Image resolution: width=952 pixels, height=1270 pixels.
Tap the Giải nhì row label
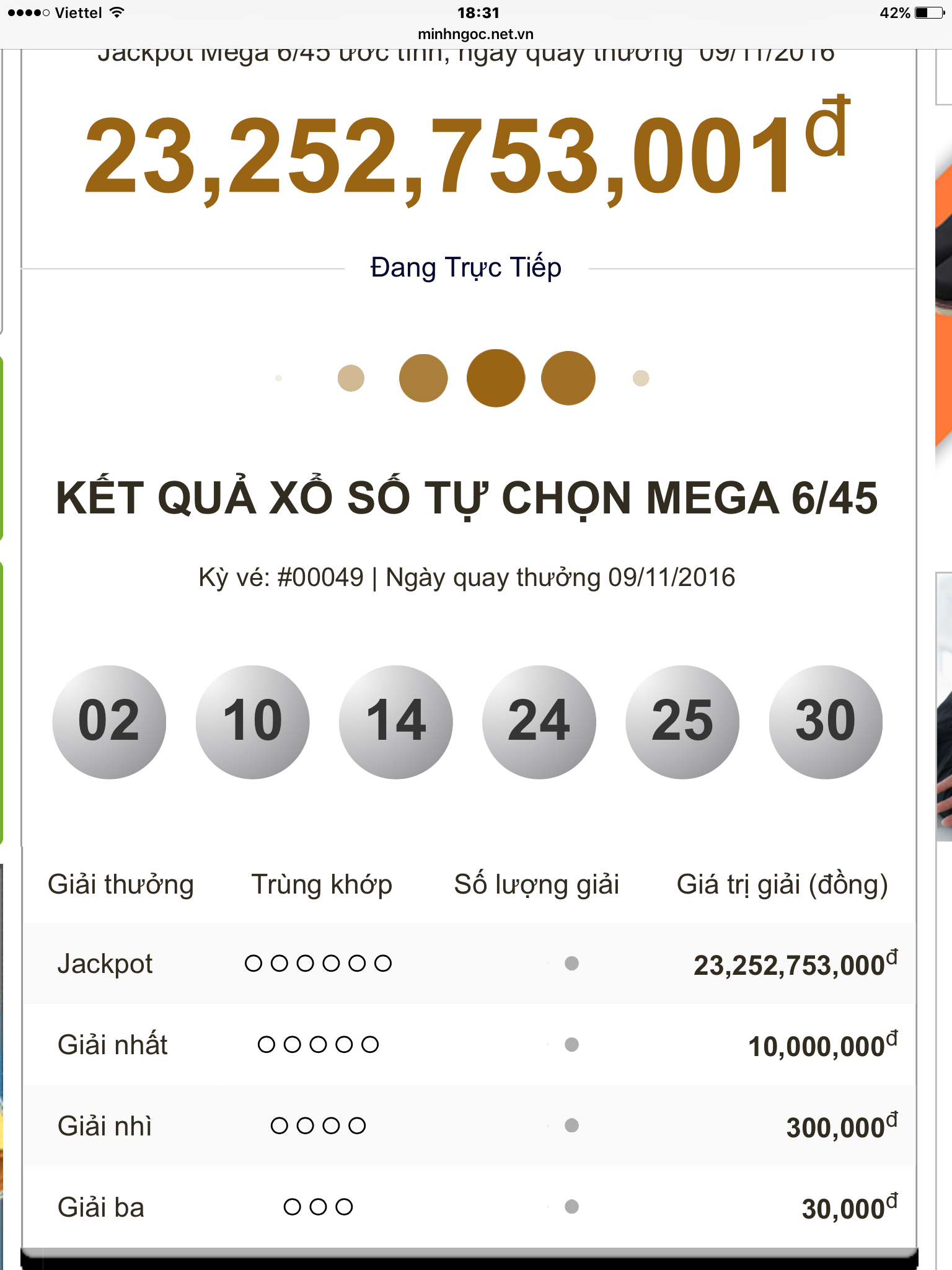pos(104,1126)
